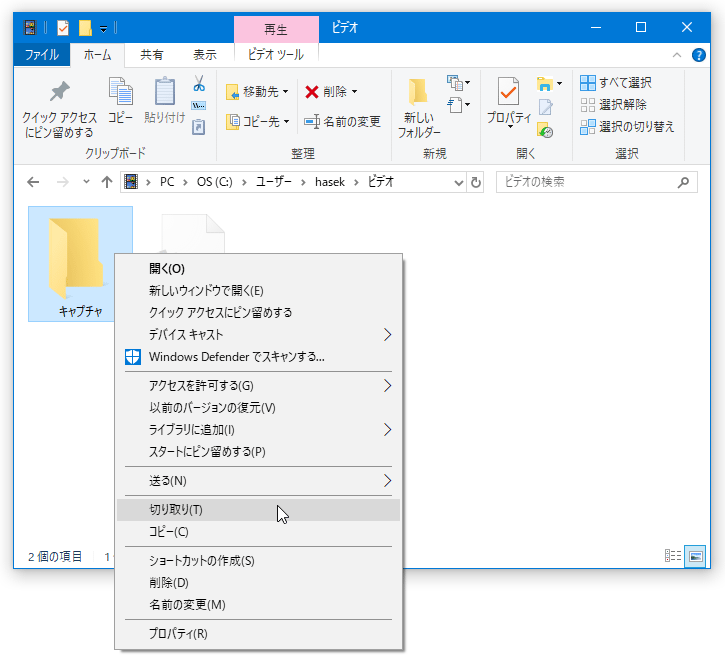Choose Delete (削除(D)) in context menu

point(258,583)
